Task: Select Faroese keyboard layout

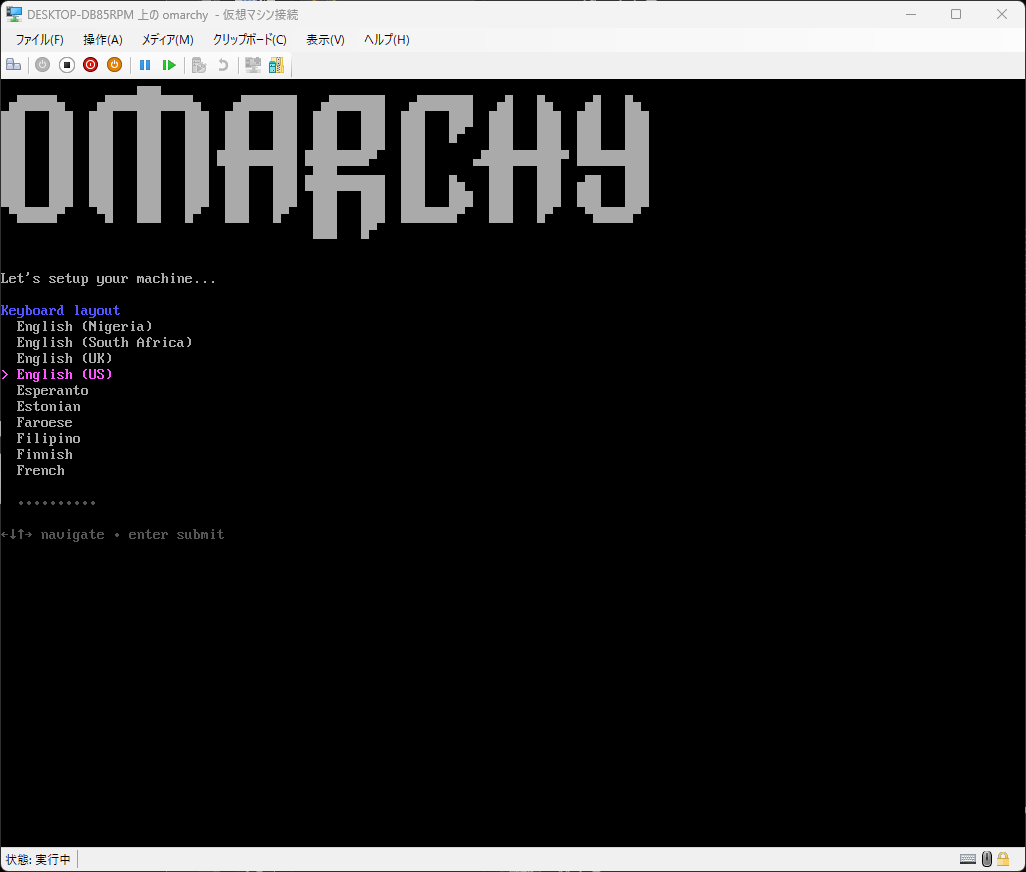Action: click(x=44, y=423)
